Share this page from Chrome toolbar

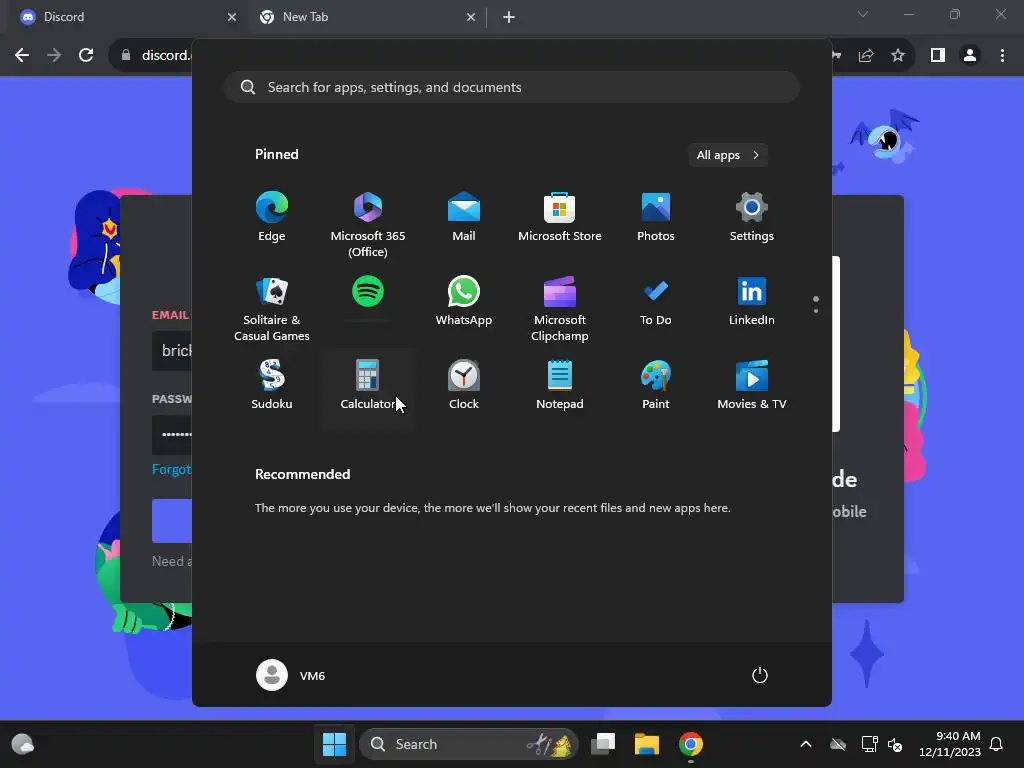pyautogui.click(x=866, y=56)
